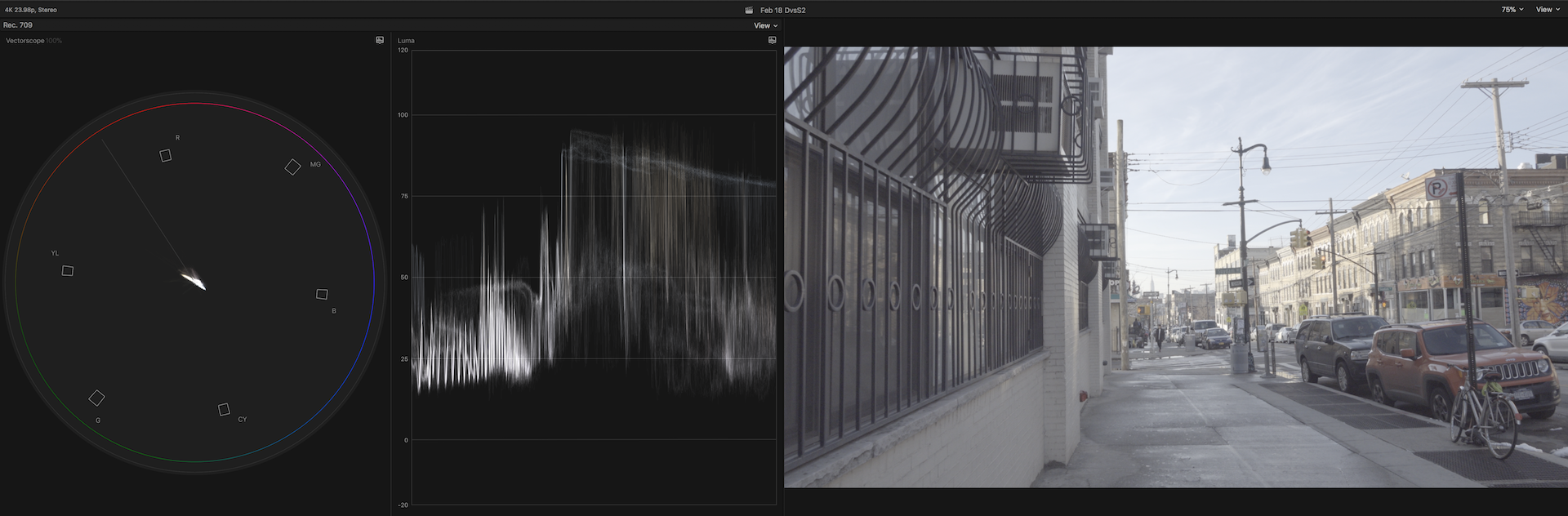Open the Luma waveform settings icon

pos(772,40)
